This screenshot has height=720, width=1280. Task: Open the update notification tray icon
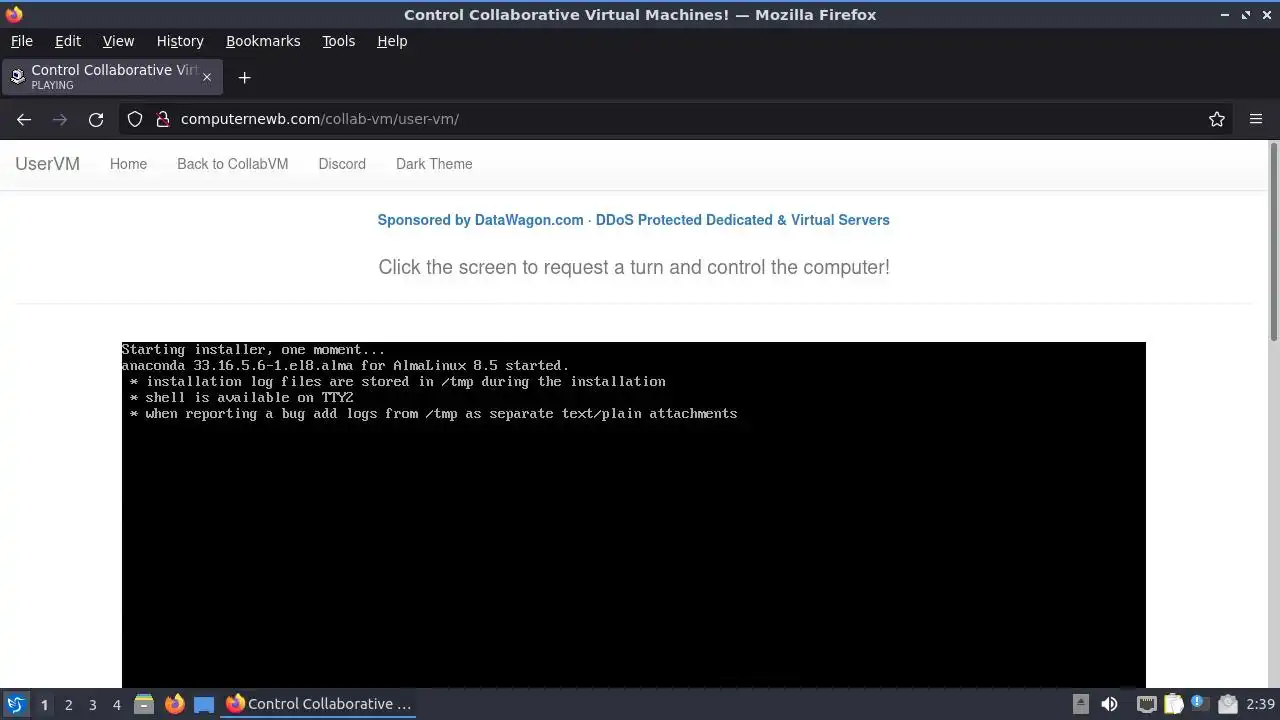coord(1200,704)
